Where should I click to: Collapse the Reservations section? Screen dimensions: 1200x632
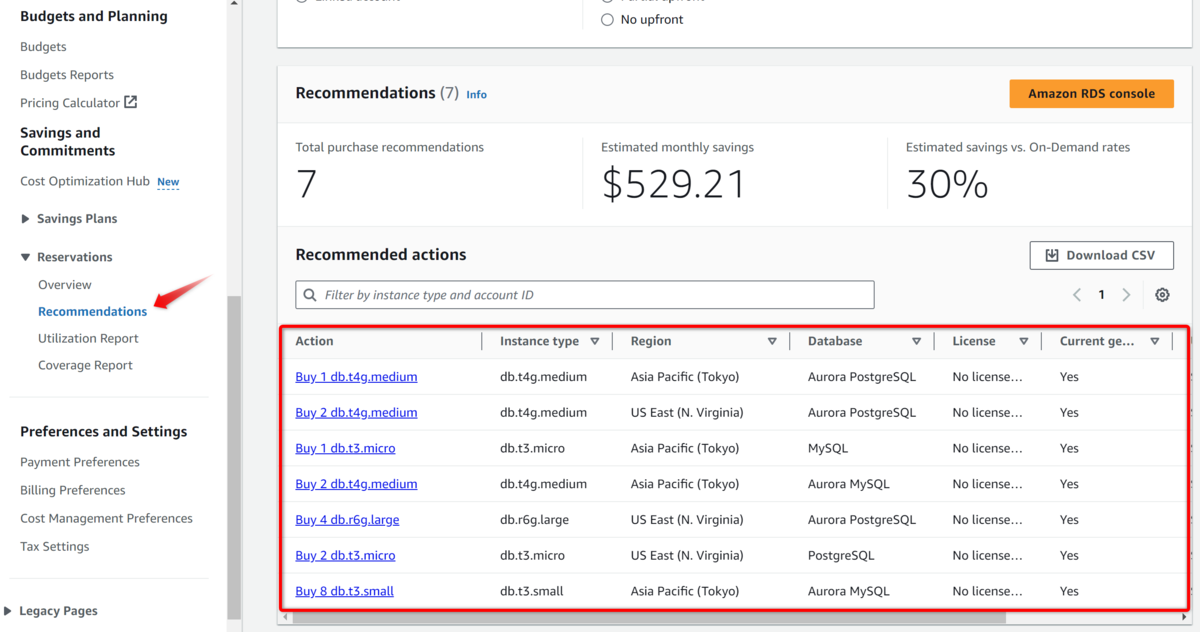click(26, 257)
